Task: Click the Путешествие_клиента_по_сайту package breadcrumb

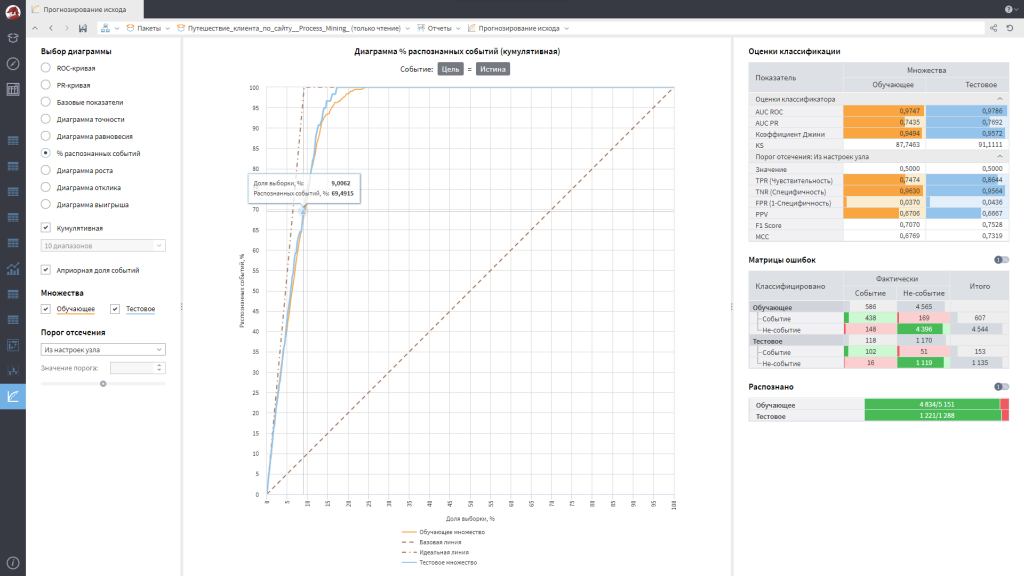Action: (x=288, y=28)
